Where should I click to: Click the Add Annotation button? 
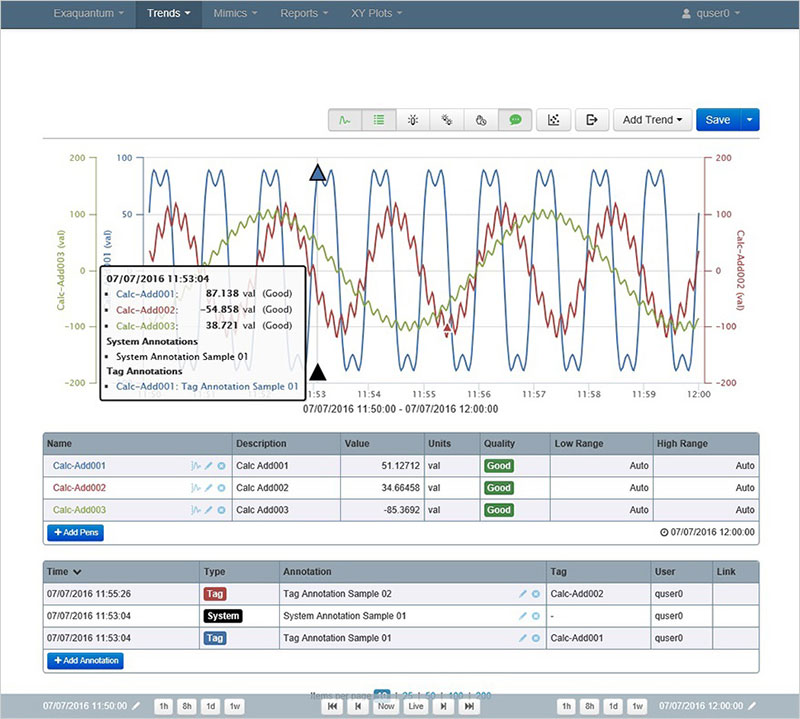pos(85,661)
